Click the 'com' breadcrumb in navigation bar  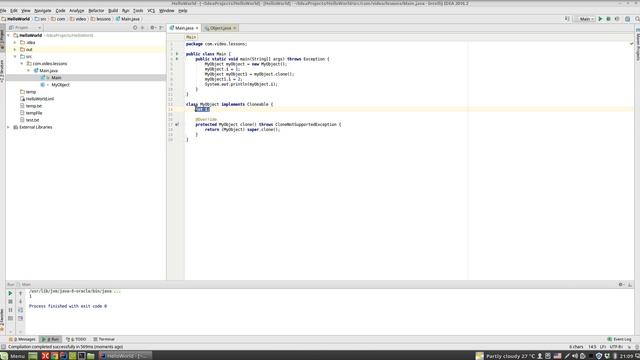[58, 19]
